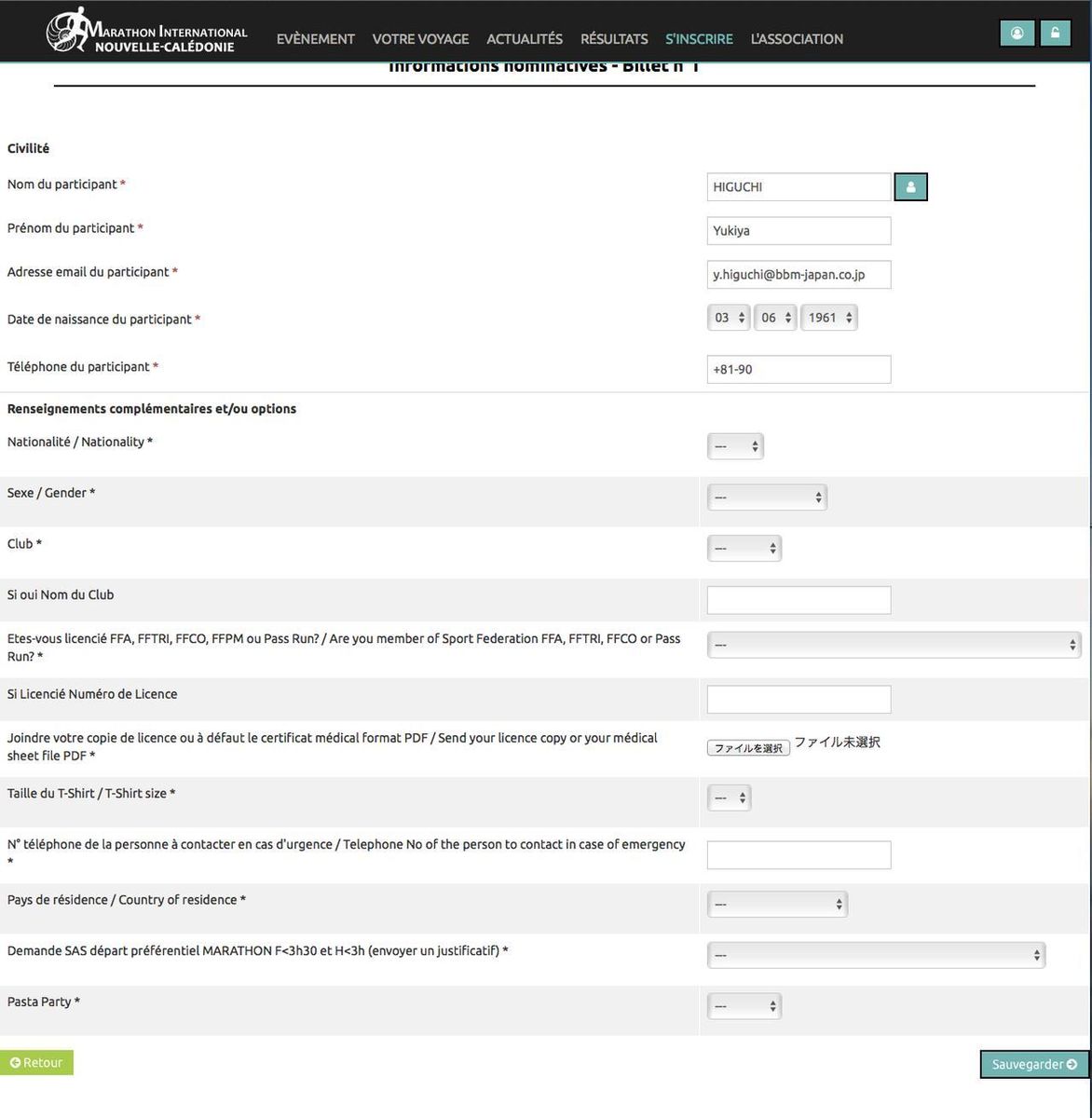Open the EVÈNEMENT menu
1092x1118 pixels.
pyautogui.click(x=315, y=39)
